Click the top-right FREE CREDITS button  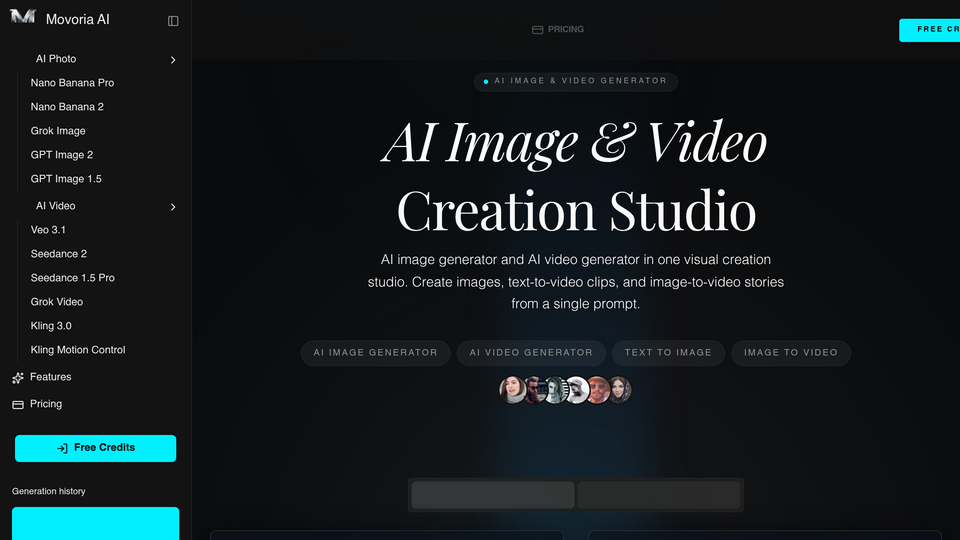[929, 29]
